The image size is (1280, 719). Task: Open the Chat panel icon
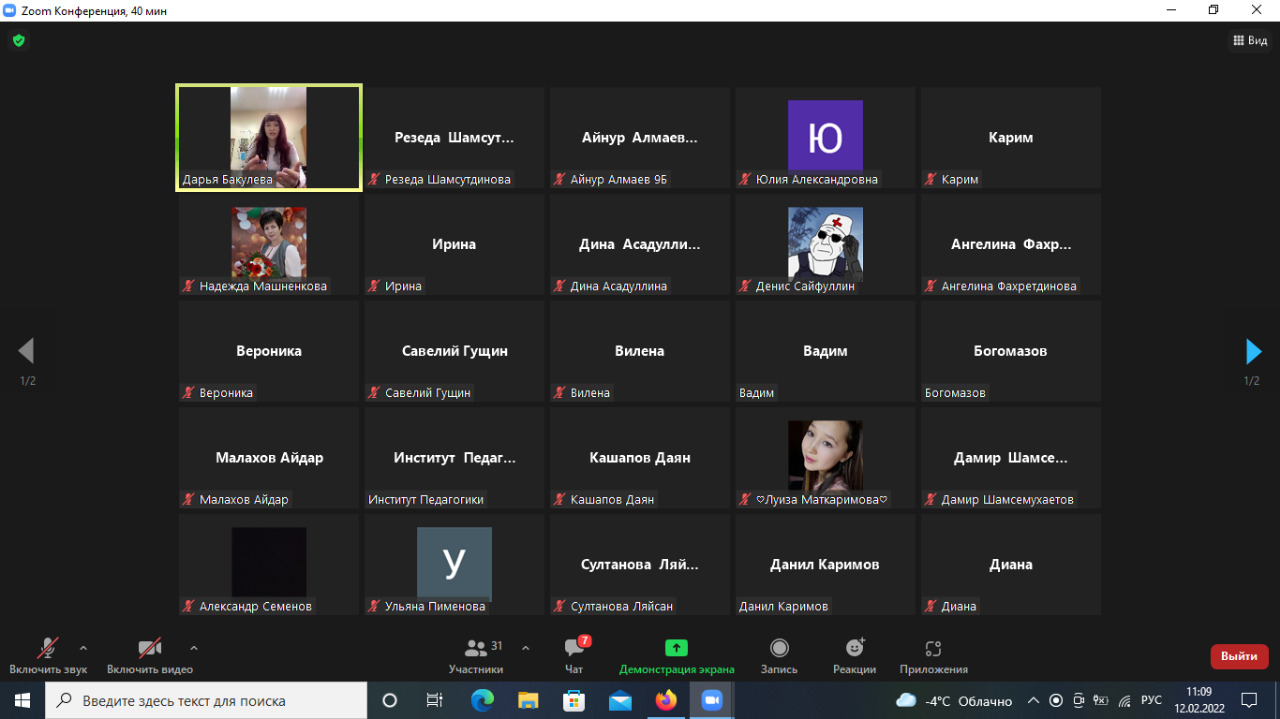pyautogui.click(x=574, y=648)
